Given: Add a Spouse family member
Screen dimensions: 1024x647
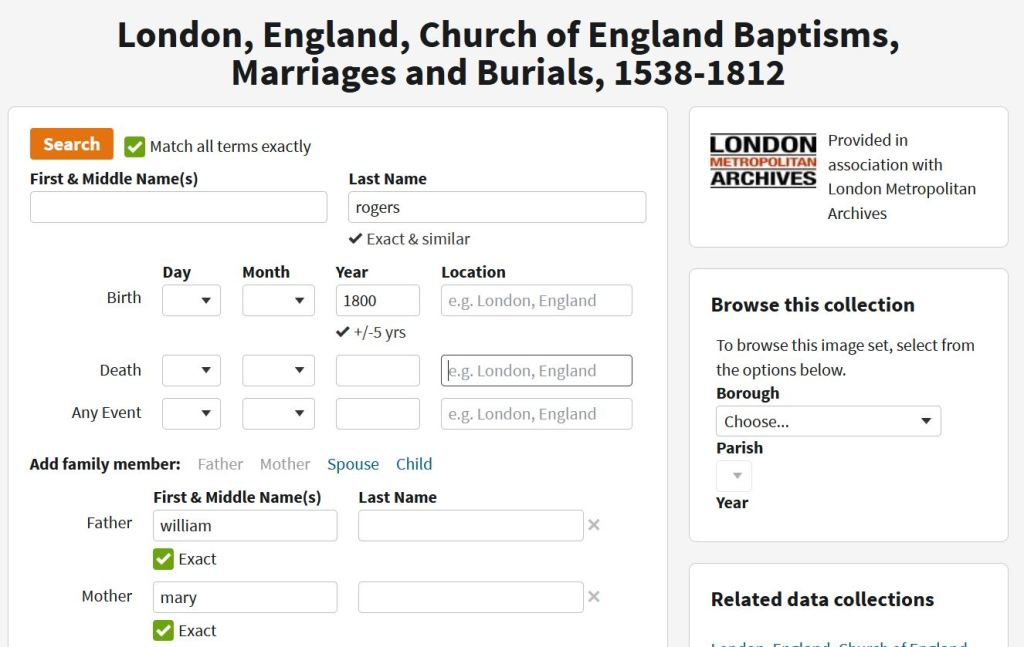Looking at the screenshot, I should [353, 464].
